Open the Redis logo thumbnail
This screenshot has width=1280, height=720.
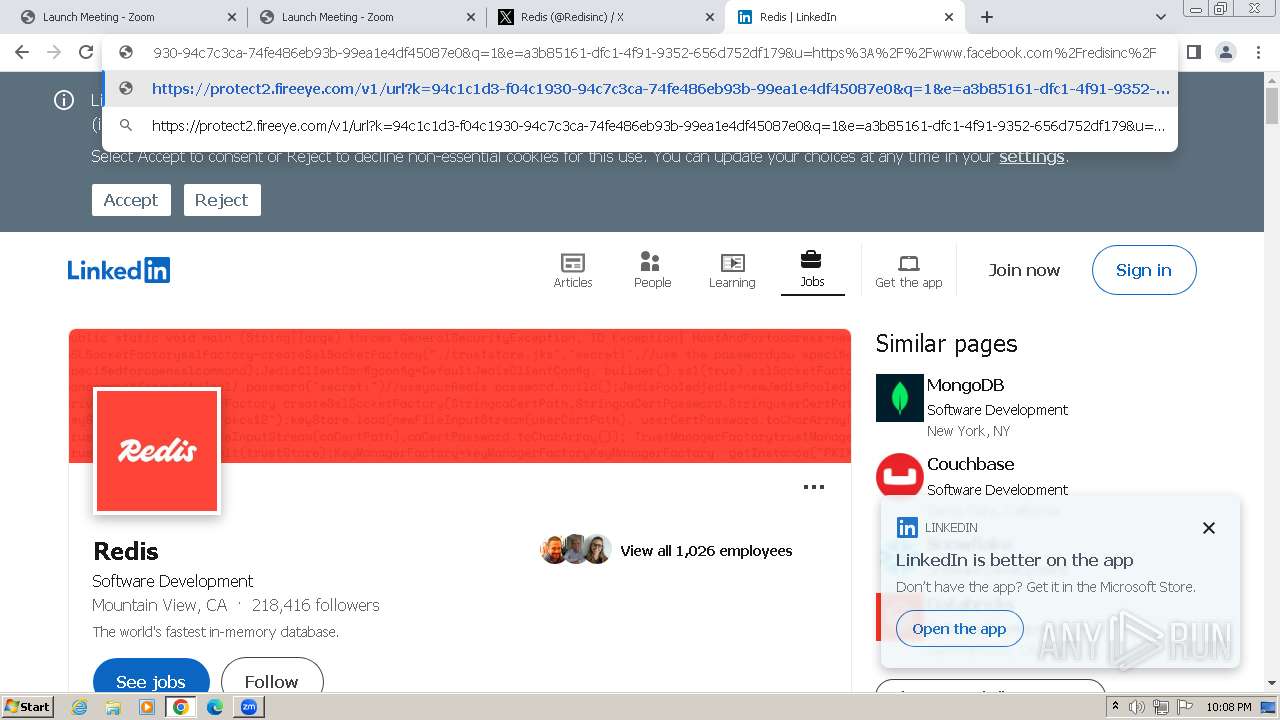[x=157, y=451]
